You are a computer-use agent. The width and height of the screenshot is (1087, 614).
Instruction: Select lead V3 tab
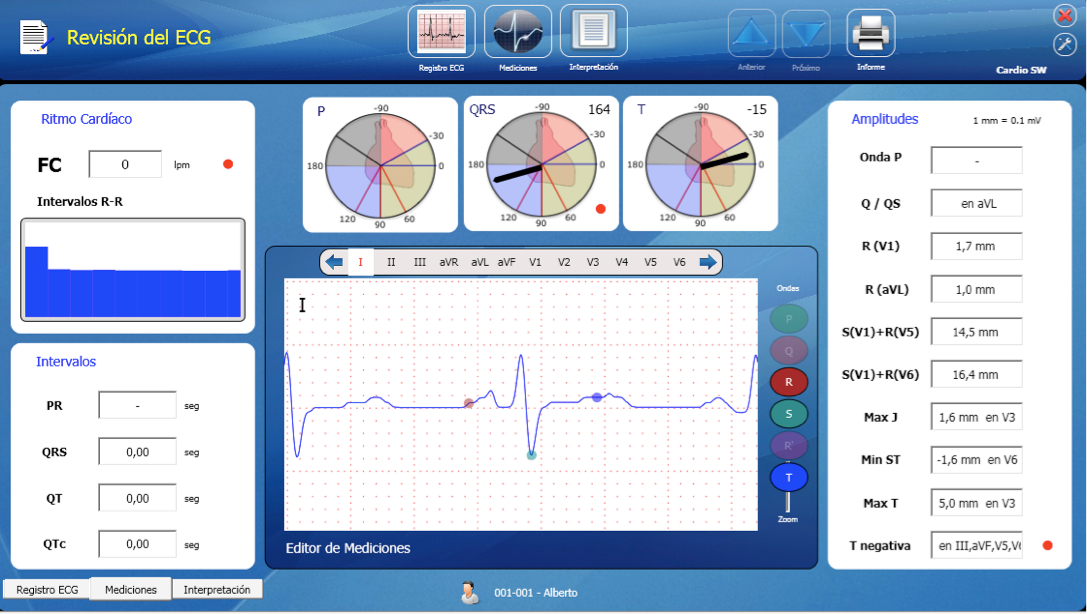(x=593, y=262)
